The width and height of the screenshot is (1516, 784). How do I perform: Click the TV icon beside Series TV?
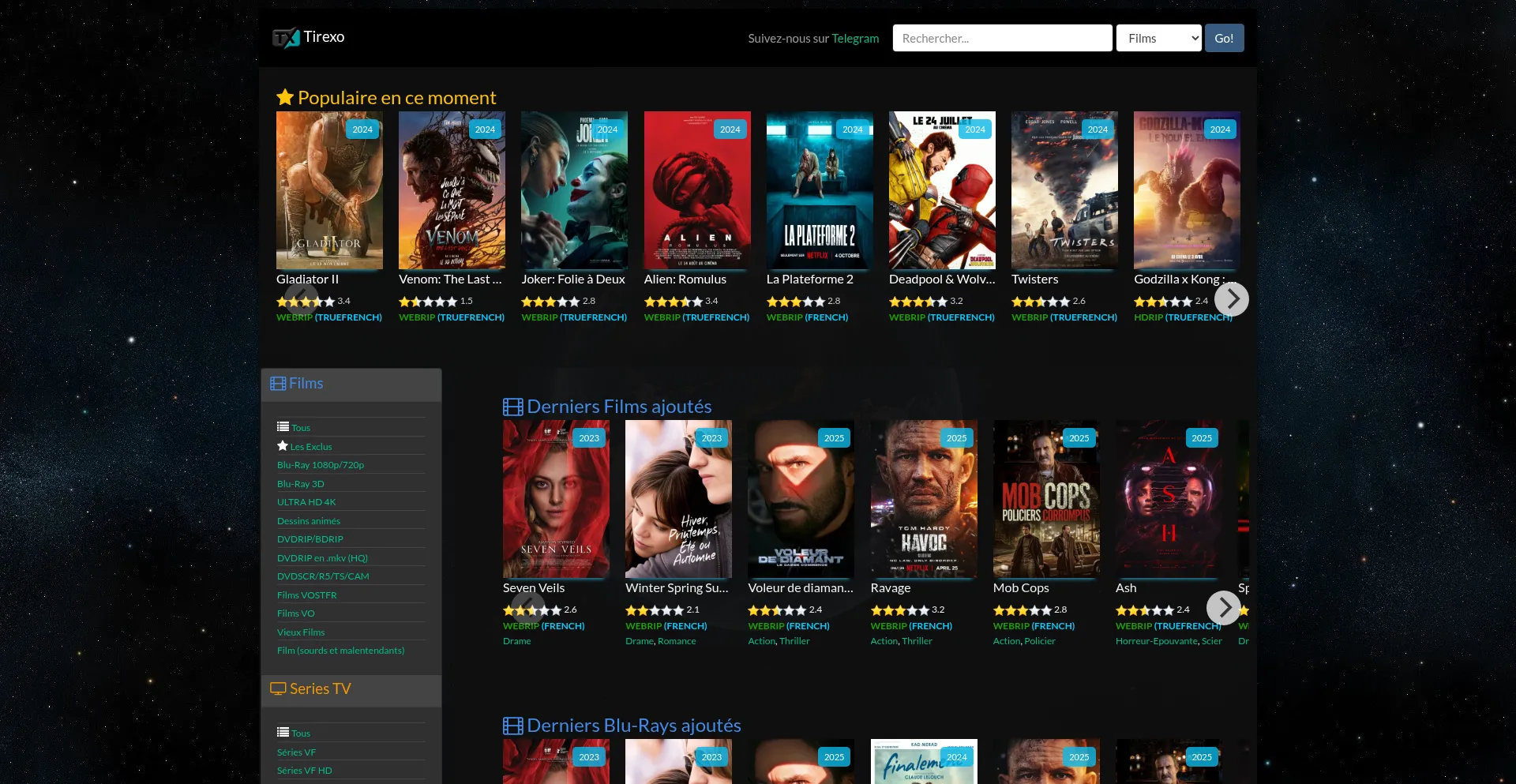tap(278, 688)
